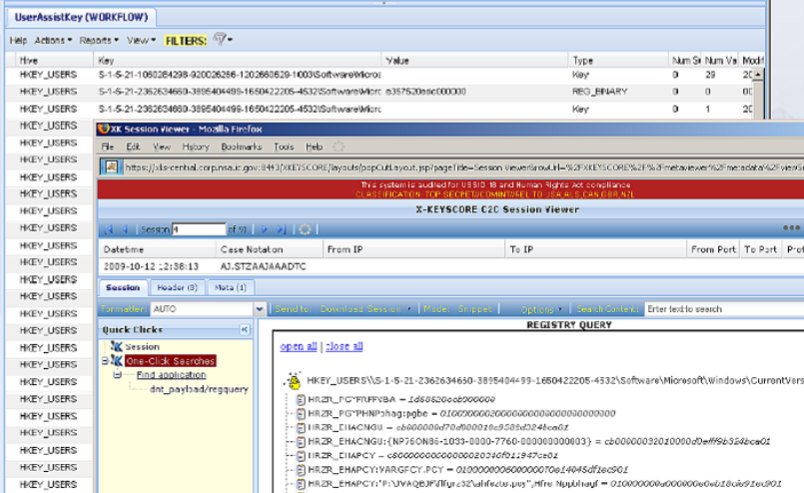Sort by the Case Notation column header
The image size is (804, 493).
(269, 249)
